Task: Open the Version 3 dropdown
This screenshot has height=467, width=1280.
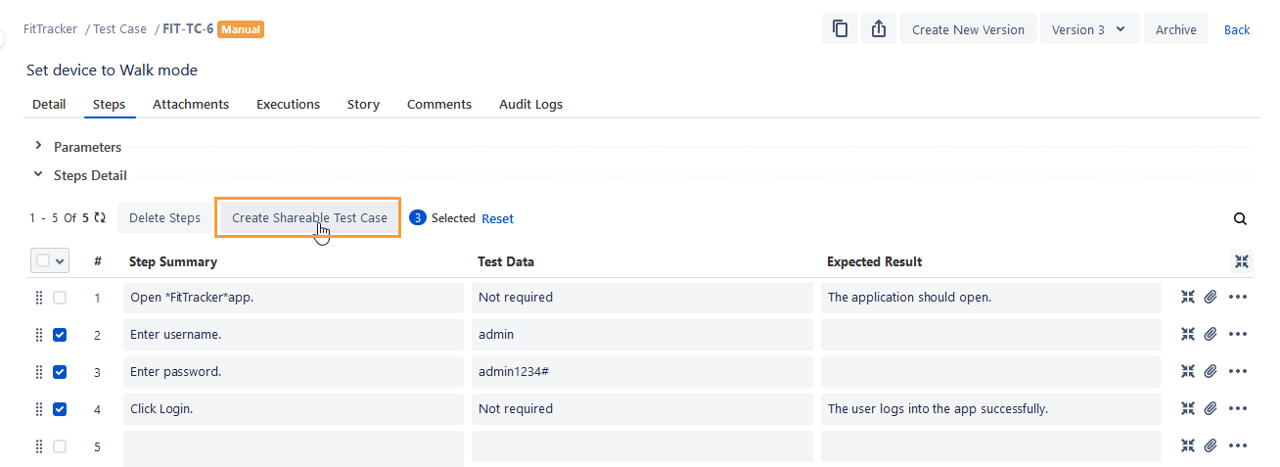Action: tap(1088, 29)
